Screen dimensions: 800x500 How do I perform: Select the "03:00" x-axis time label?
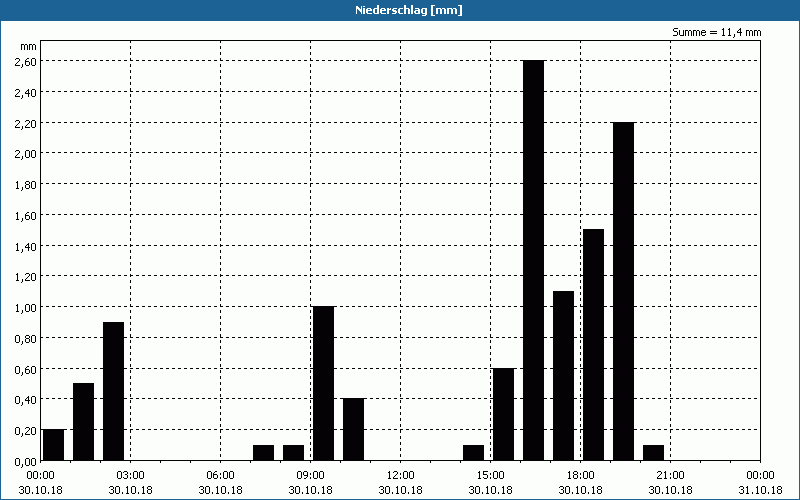click(131, 476)
